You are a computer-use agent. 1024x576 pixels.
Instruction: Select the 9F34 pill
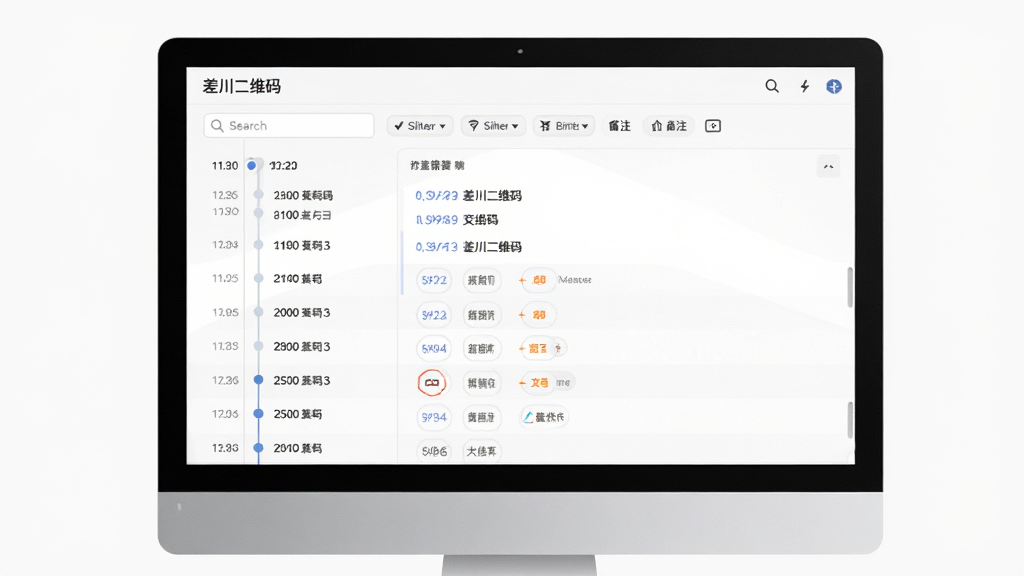[x=434, y=417]
